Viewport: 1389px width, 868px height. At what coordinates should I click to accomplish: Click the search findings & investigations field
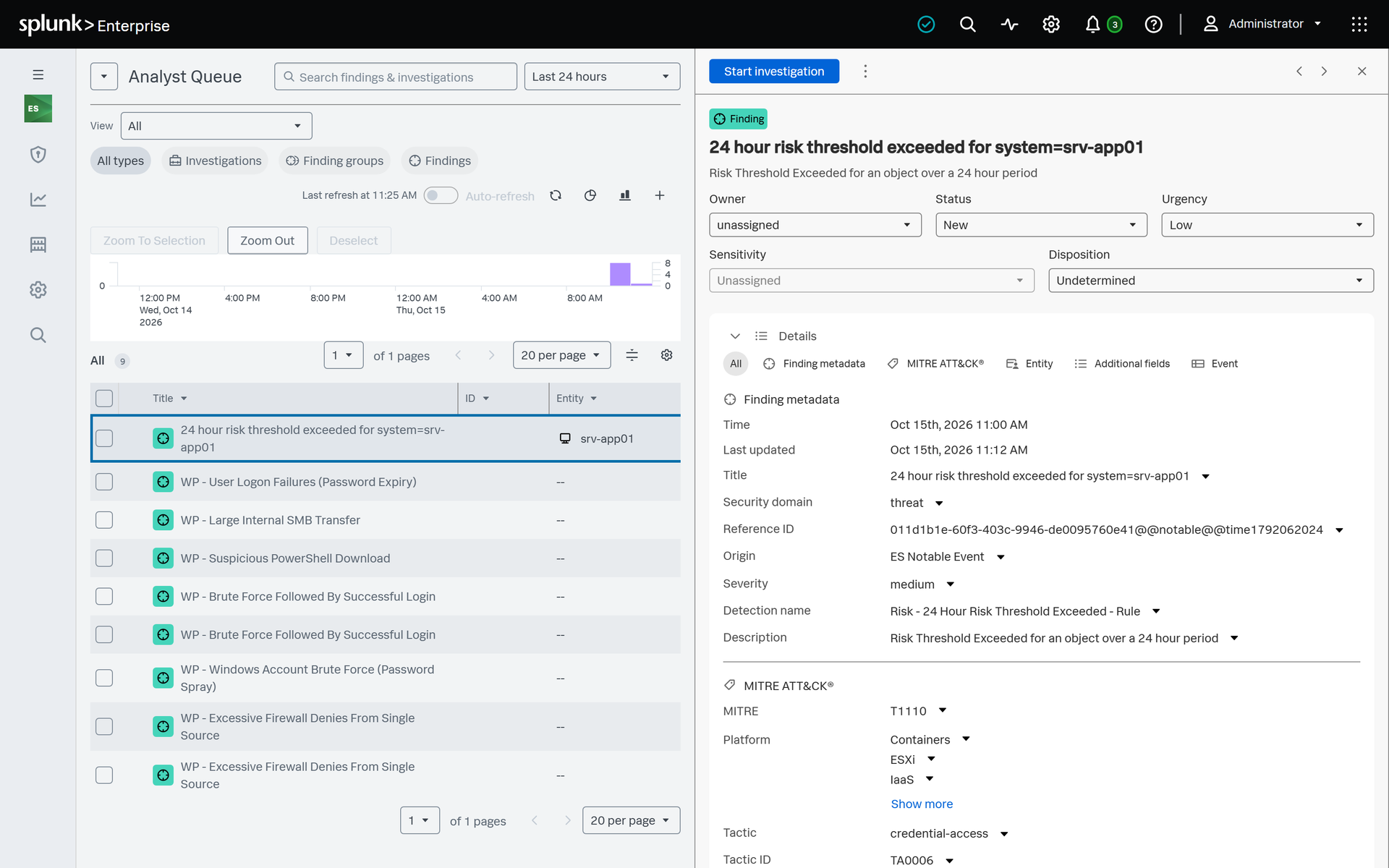396,77
